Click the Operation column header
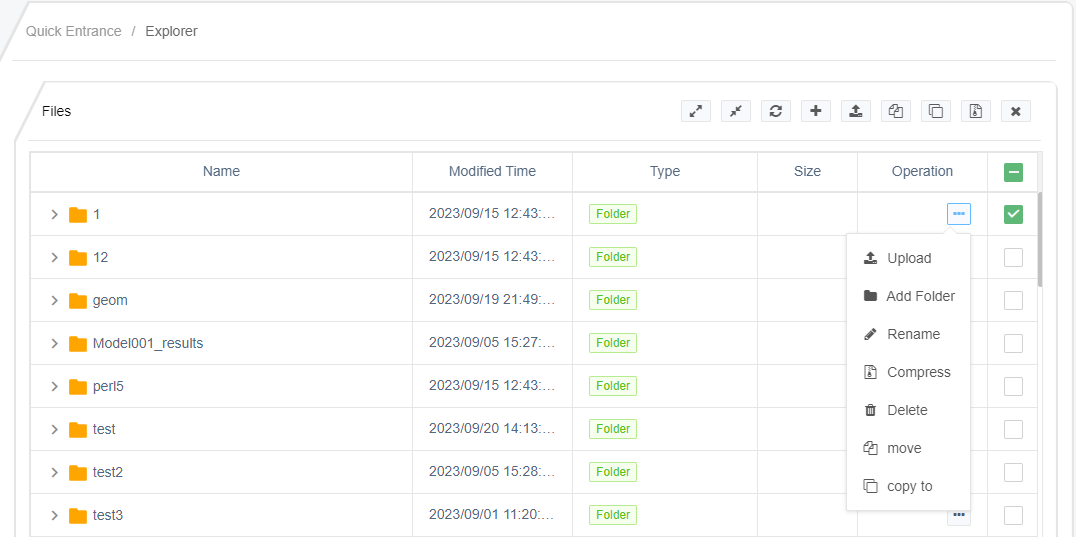 click(922, 171)
